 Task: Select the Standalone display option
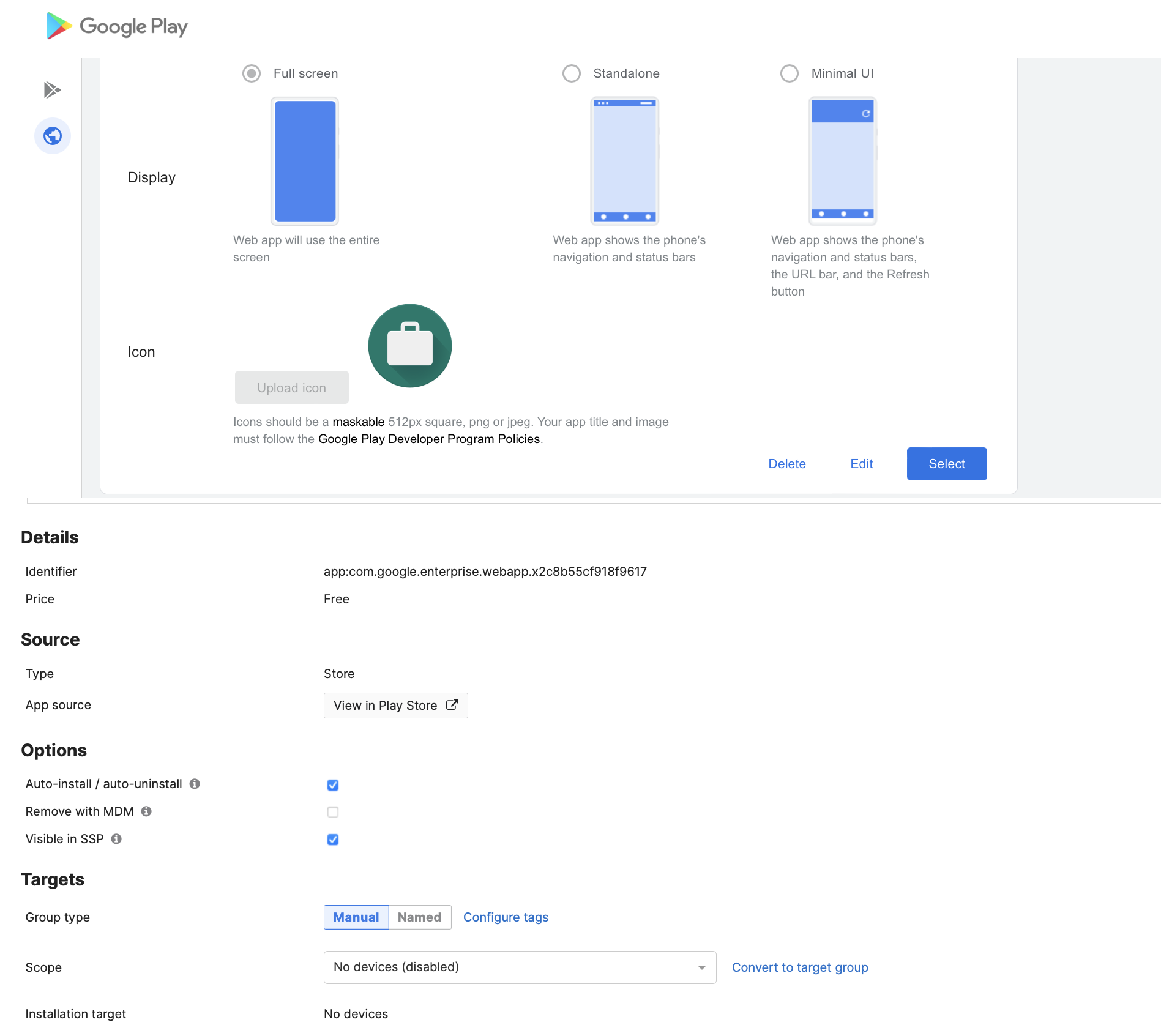point(571,73)
